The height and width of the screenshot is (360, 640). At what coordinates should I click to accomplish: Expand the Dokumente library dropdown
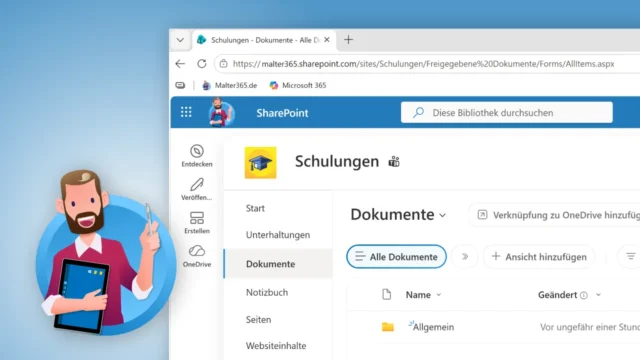[x=442, y=215]
